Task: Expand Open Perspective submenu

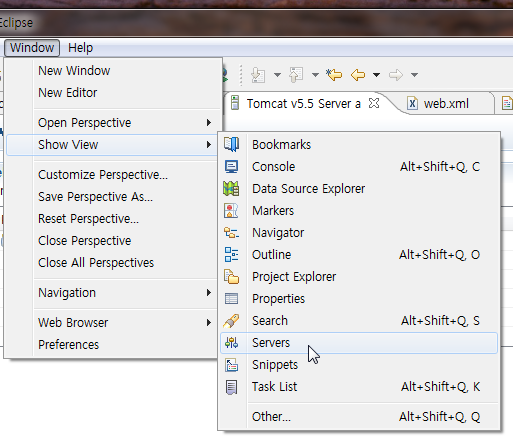Action: (113, 123)
